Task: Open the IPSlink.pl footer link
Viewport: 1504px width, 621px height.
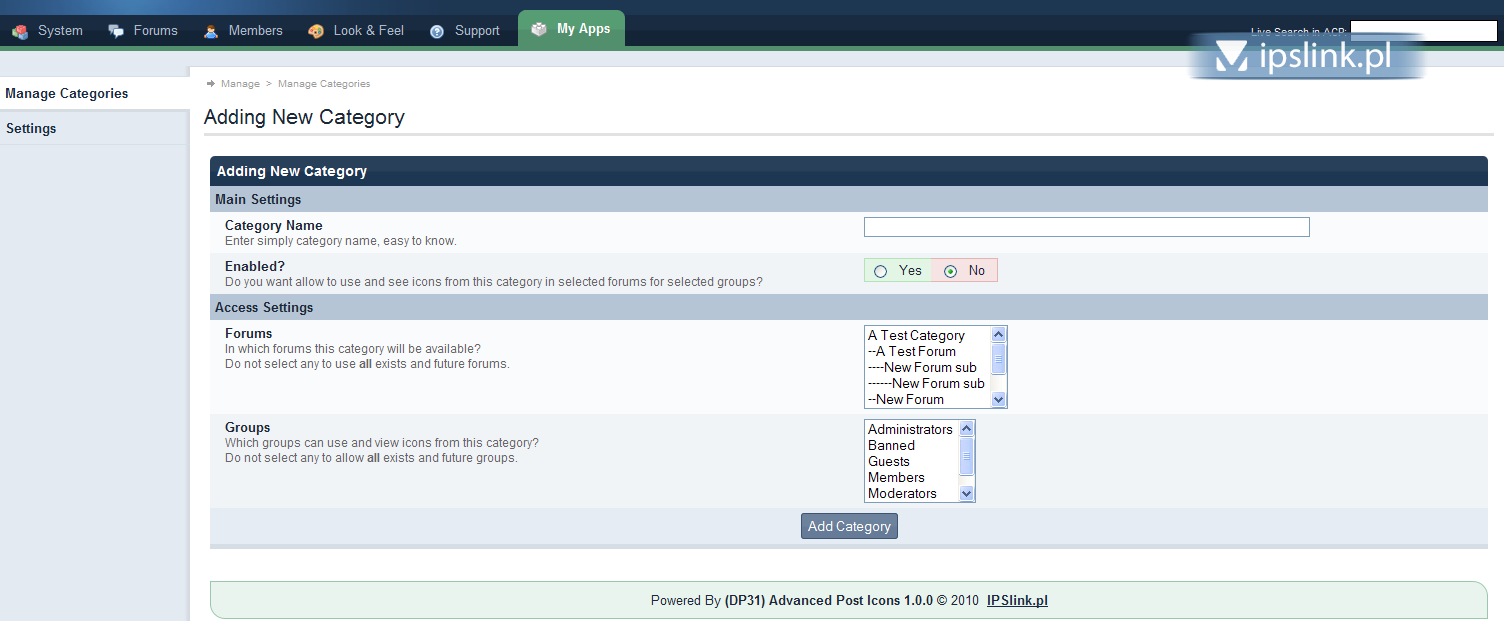Action: pyautogui.click(x=1017, y=601)
